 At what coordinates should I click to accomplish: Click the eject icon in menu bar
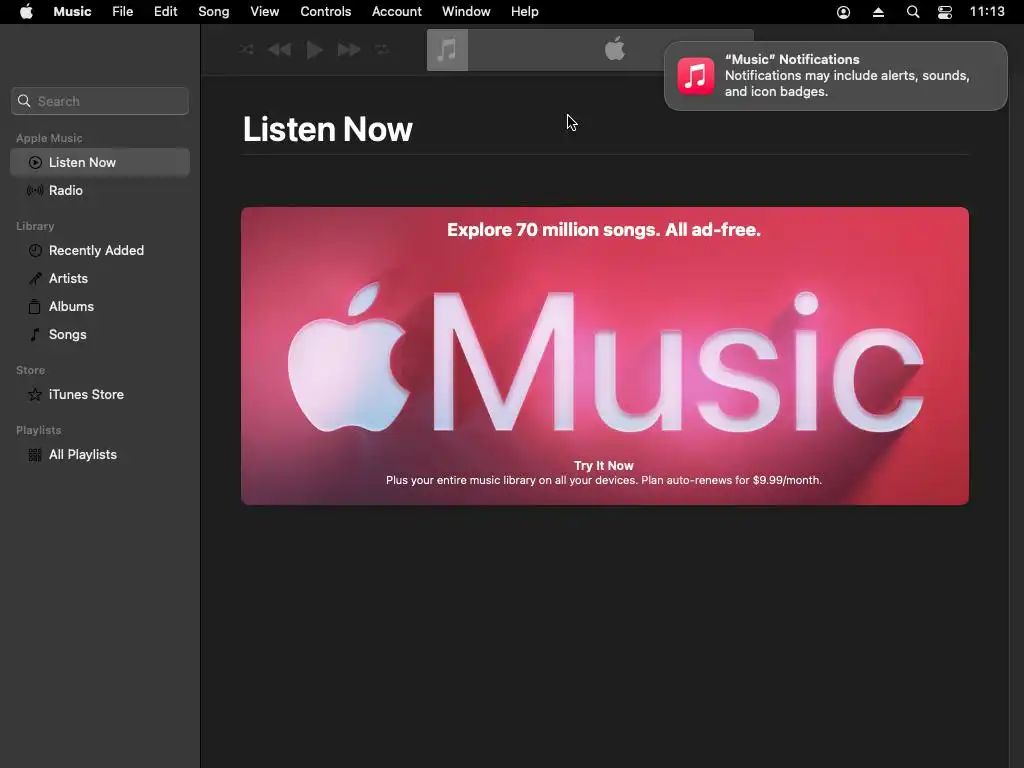coord(878,12)
